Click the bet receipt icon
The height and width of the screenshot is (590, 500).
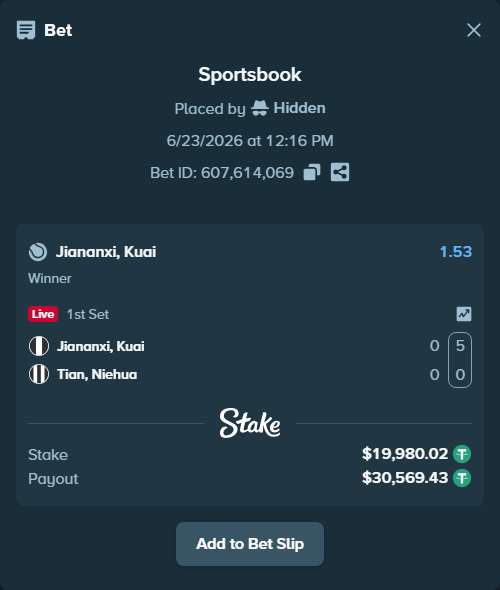pyautogui.click(x=26, y=30)
